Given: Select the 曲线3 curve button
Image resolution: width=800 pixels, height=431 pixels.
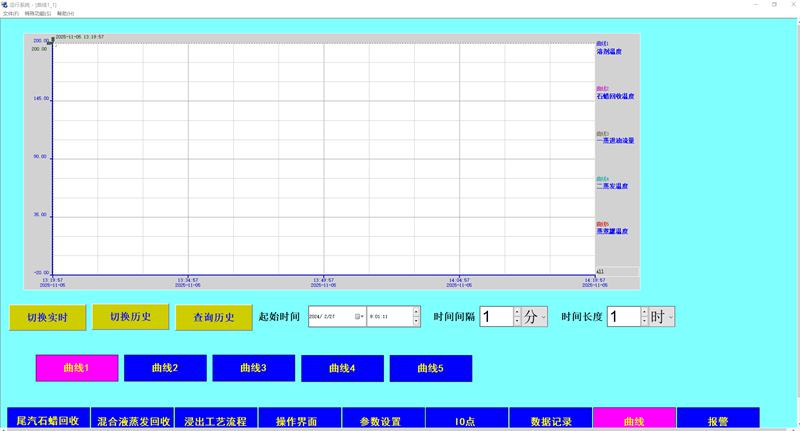Looking at the screenshot, I should click(x=253, y=368).
